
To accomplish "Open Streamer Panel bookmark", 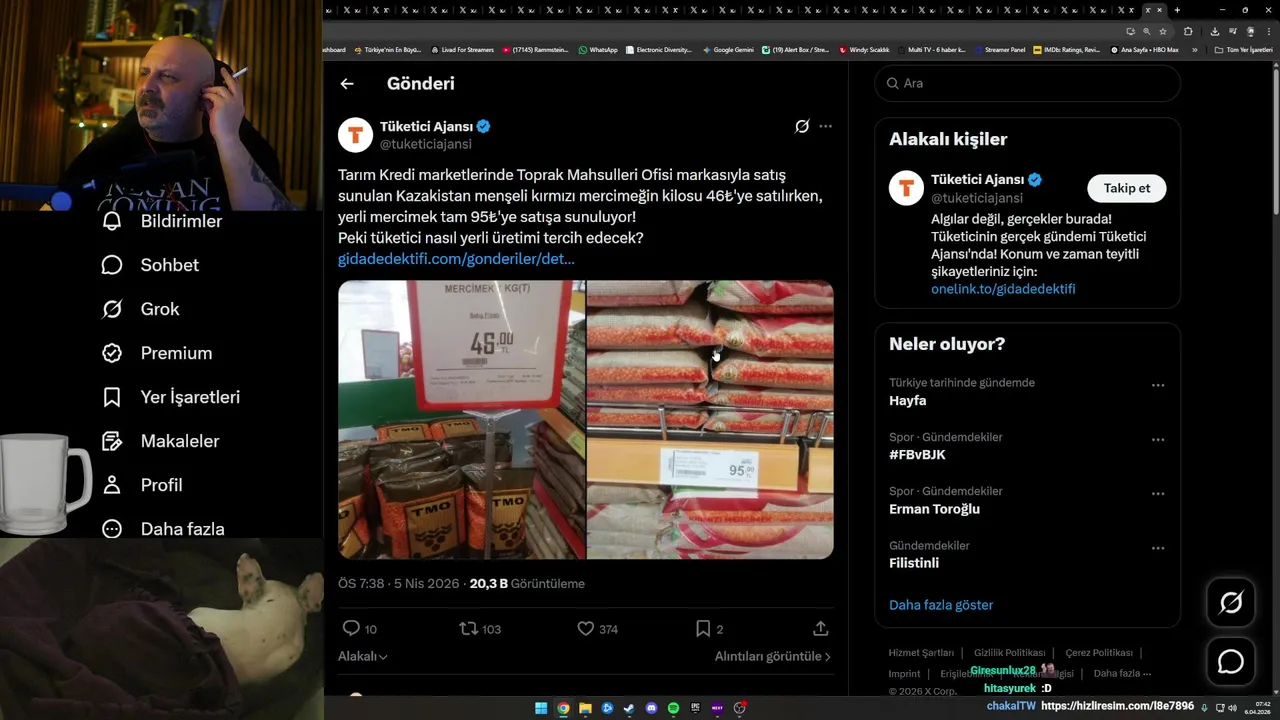I will tap(999, 49).
